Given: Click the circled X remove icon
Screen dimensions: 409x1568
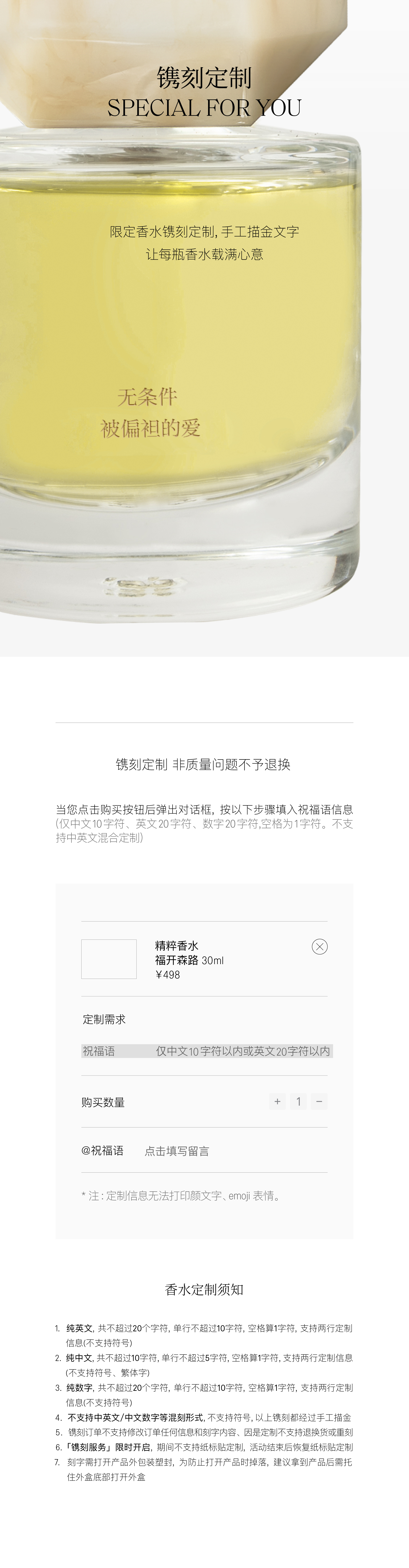Looking at the screenshot, I should pos(319,946).
